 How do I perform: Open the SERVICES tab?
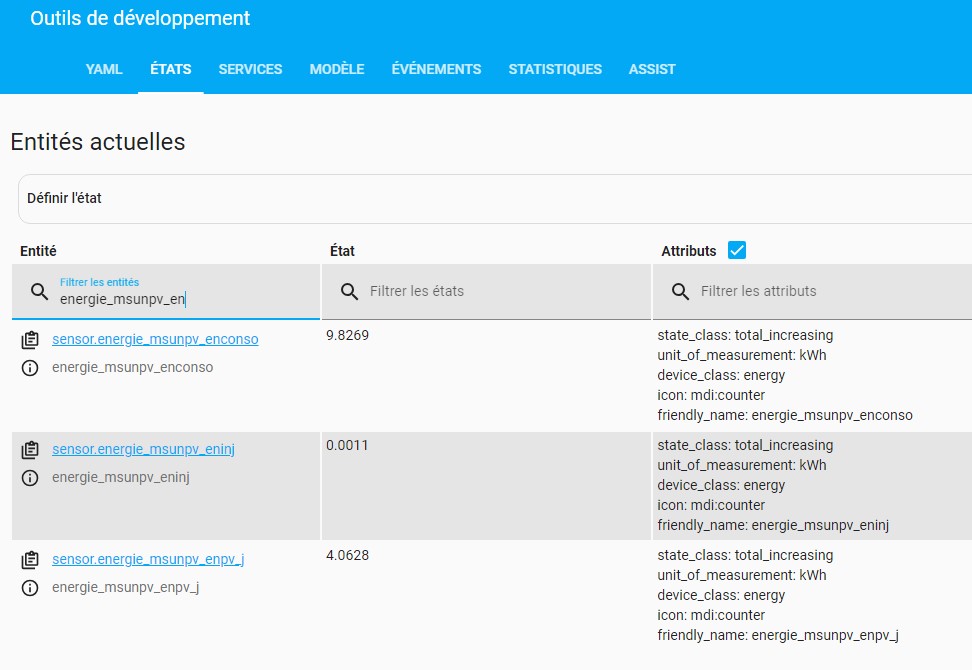click(x=250, y=69)
